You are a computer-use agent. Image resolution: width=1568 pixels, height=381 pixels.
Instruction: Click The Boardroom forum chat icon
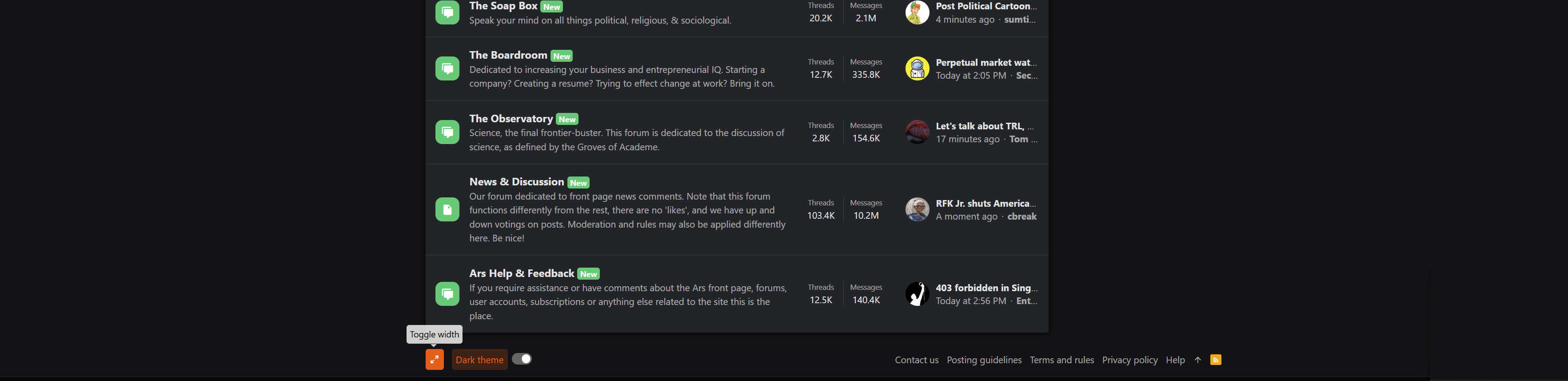tap(447, 68)
